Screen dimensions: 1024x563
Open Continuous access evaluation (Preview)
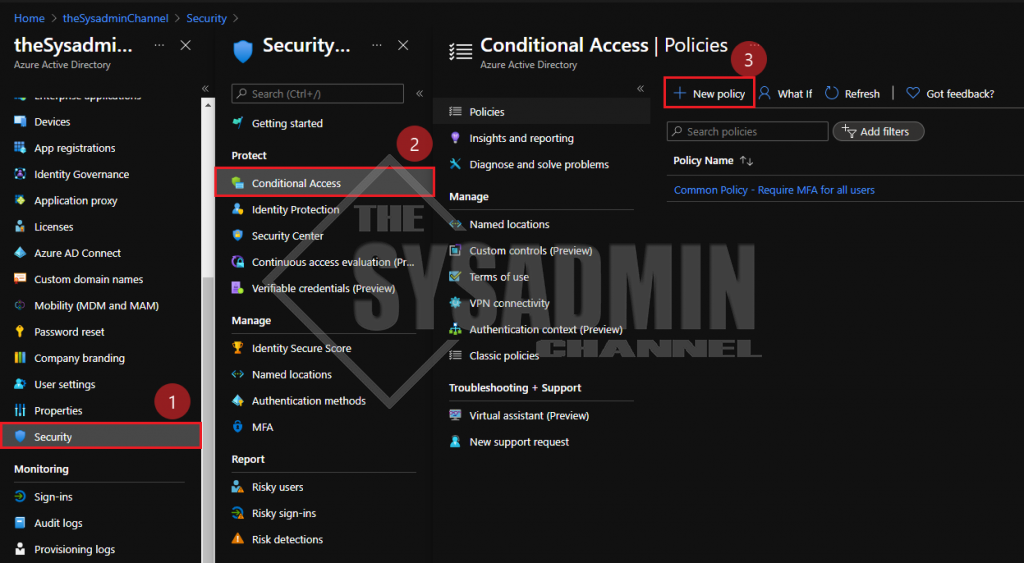click(x=333, y=262)
